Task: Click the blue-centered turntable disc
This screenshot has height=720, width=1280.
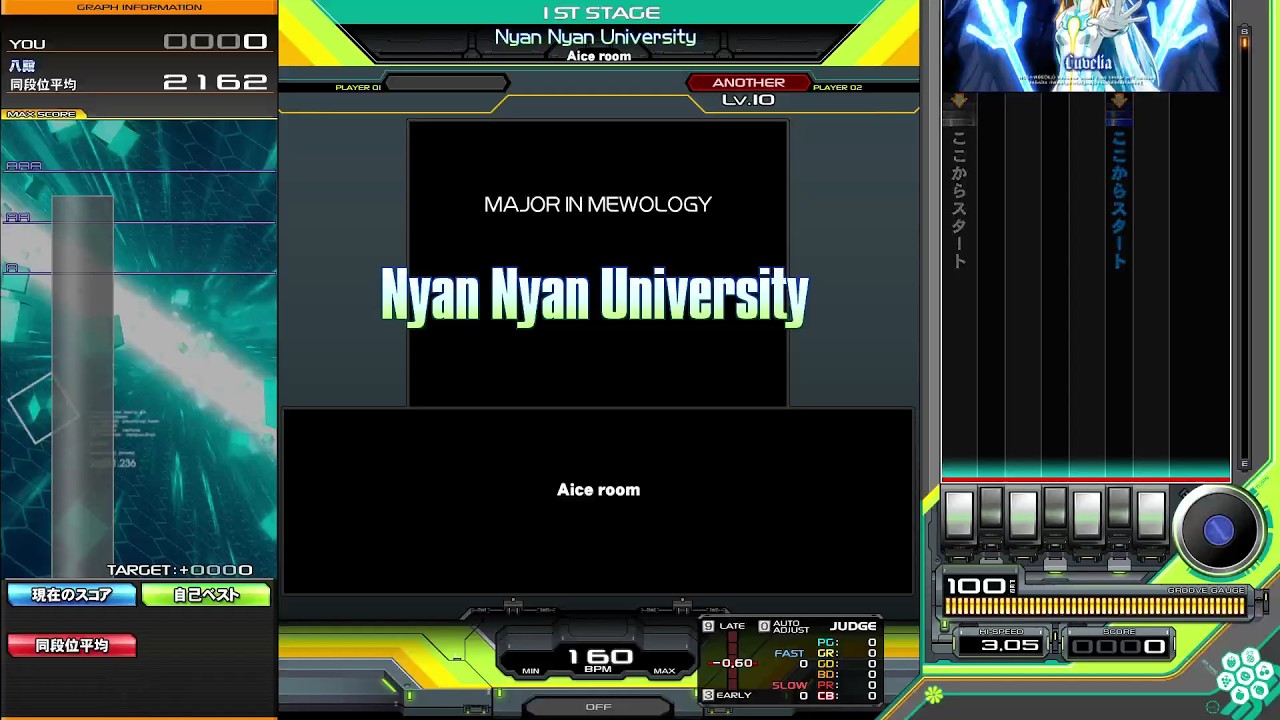Action: tap(1218, 530)
